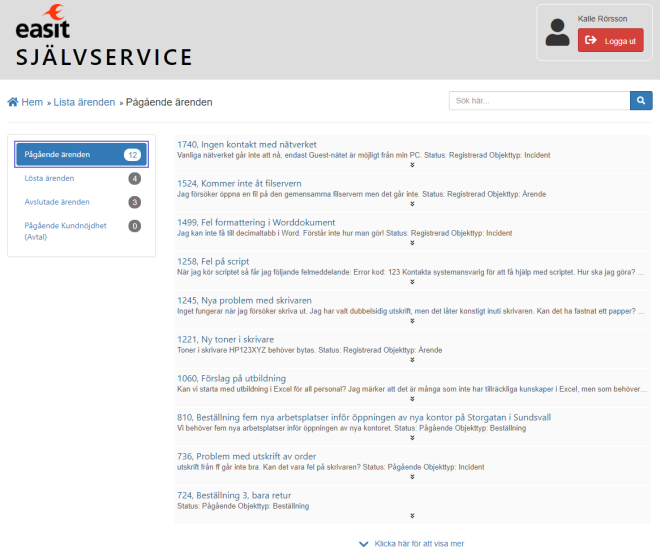Click the home icon in breadcrumb

13,102
